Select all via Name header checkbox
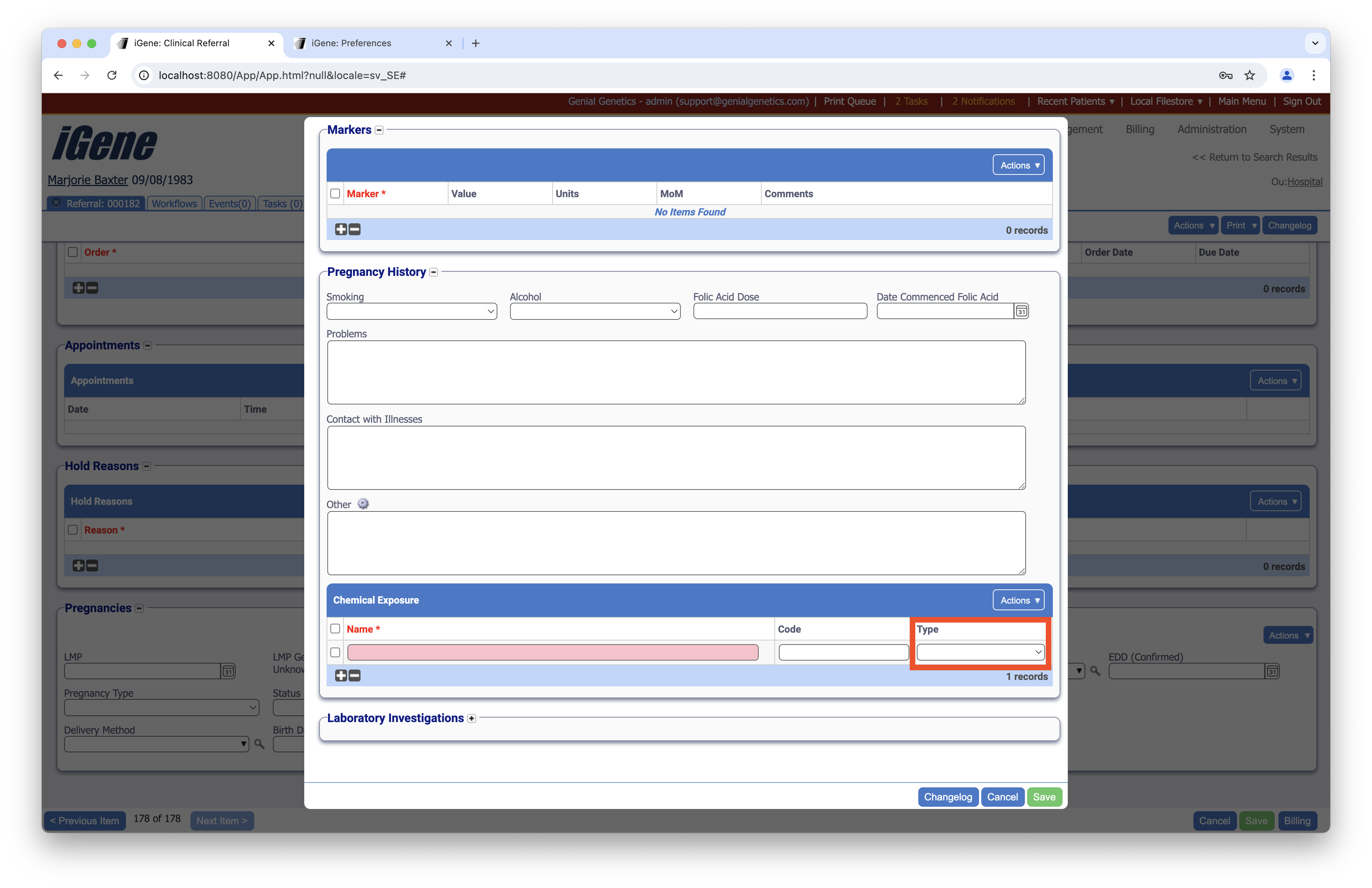 [x=335, y=629]
